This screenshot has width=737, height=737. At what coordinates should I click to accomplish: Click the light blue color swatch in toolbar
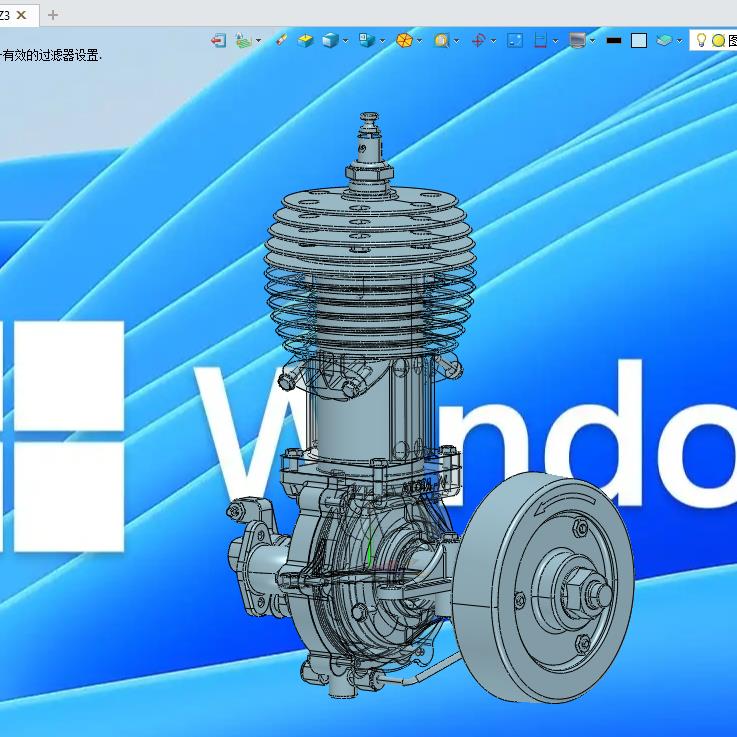639,40
